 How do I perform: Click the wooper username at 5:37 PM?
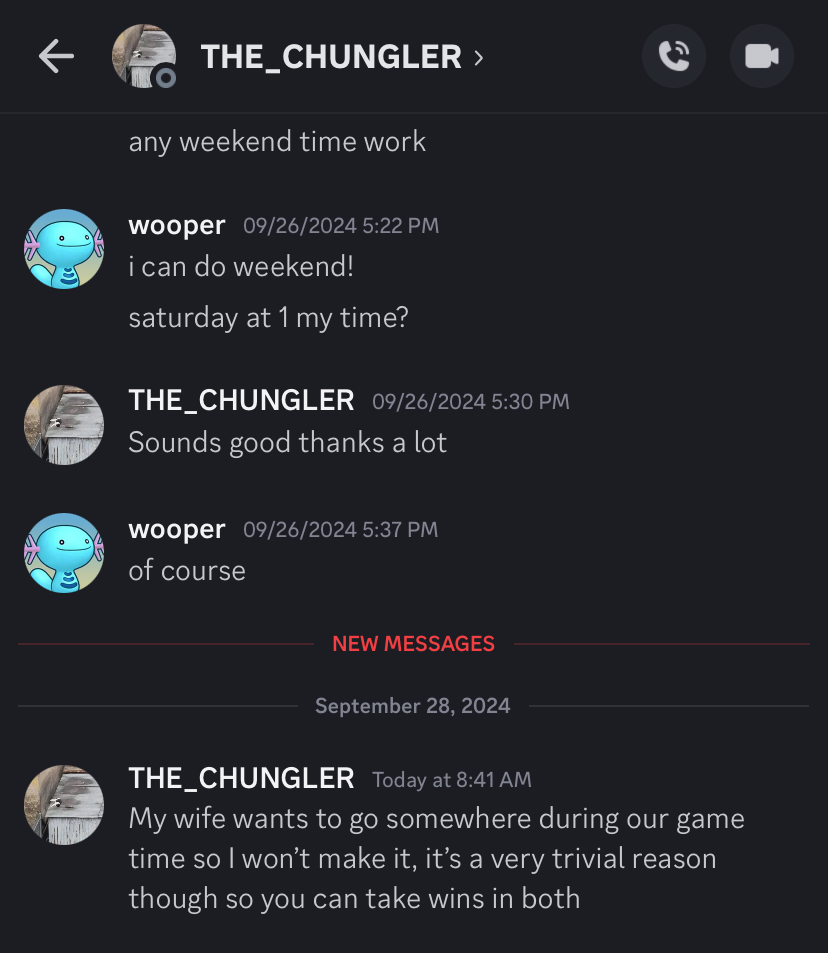point(177,529)
